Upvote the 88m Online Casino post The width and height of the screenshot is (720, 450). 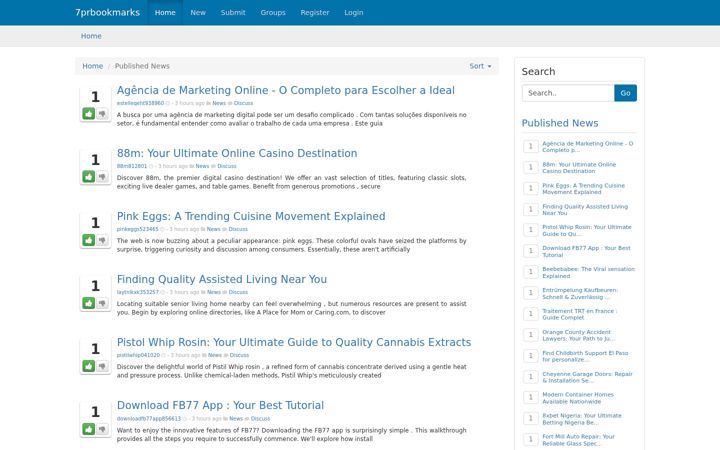coord(89,176)
